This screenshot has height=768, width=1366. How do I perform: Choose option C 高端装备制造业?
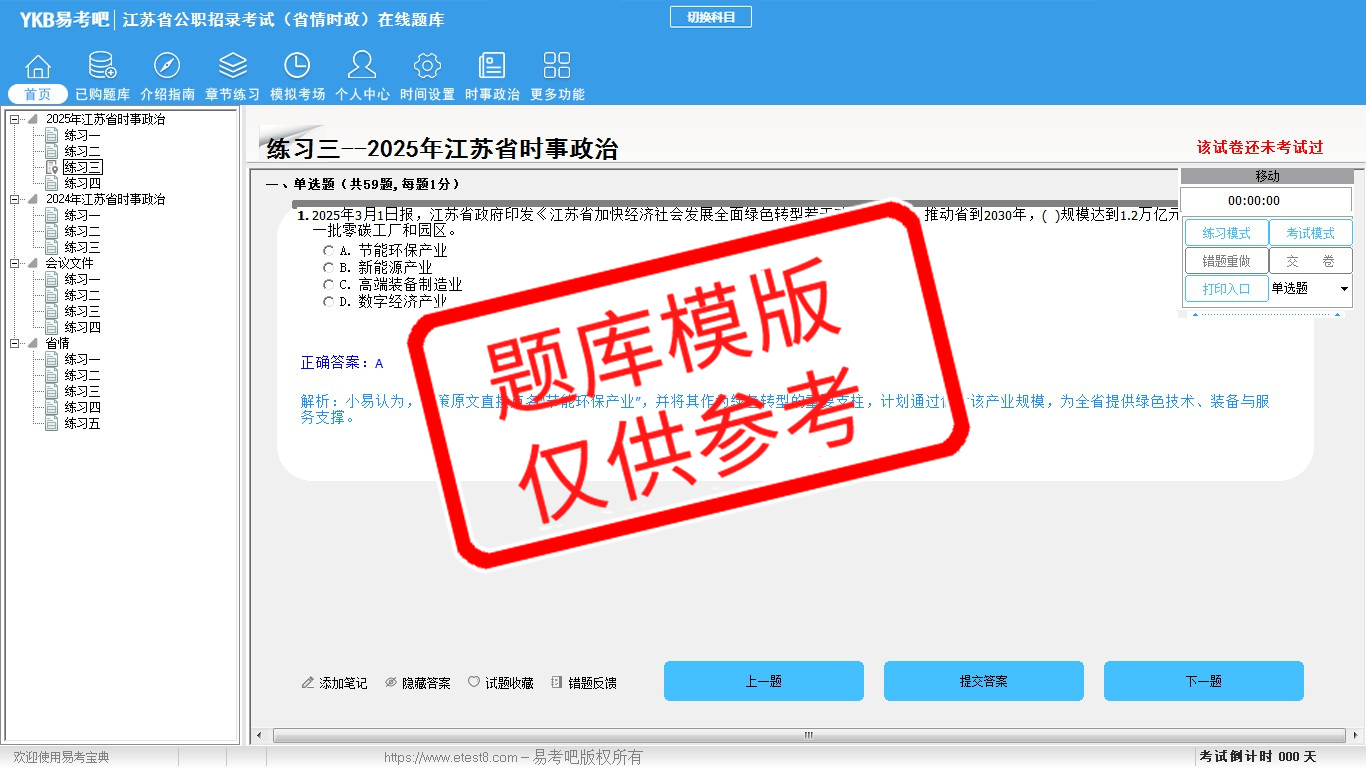[x=329, y=285]
